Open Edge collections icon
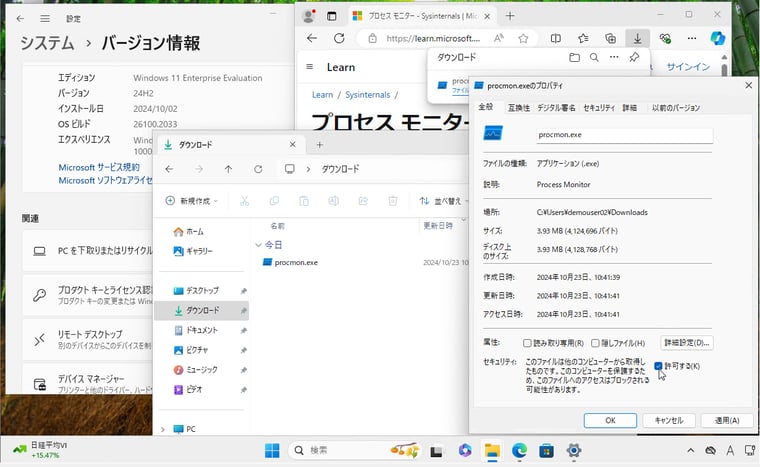This screenshot has width=760, height=467. tap(610, 38)
